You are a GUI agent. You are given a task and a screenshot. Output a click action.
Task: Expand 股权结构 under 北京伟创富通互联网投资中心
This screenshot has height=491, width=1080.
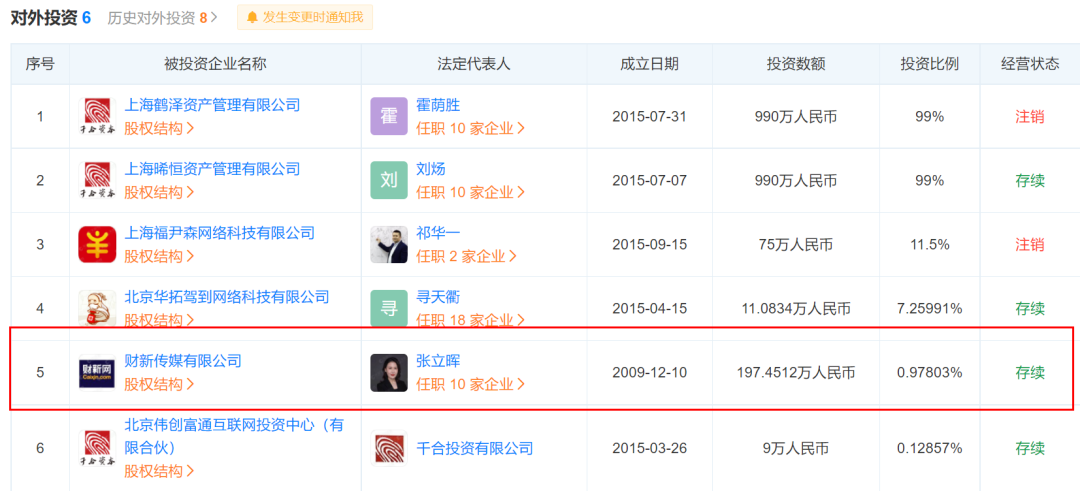coord(159,472)
